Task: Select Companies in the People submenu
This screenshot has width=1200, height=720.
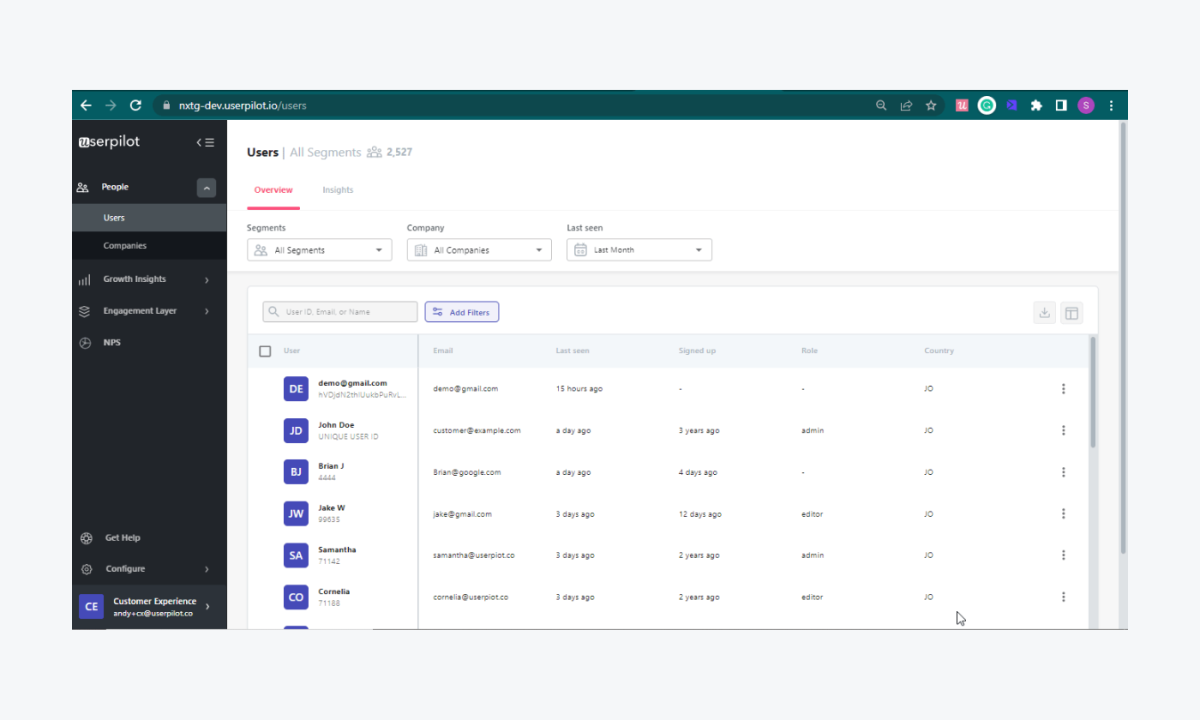Action: pos(125,246)
